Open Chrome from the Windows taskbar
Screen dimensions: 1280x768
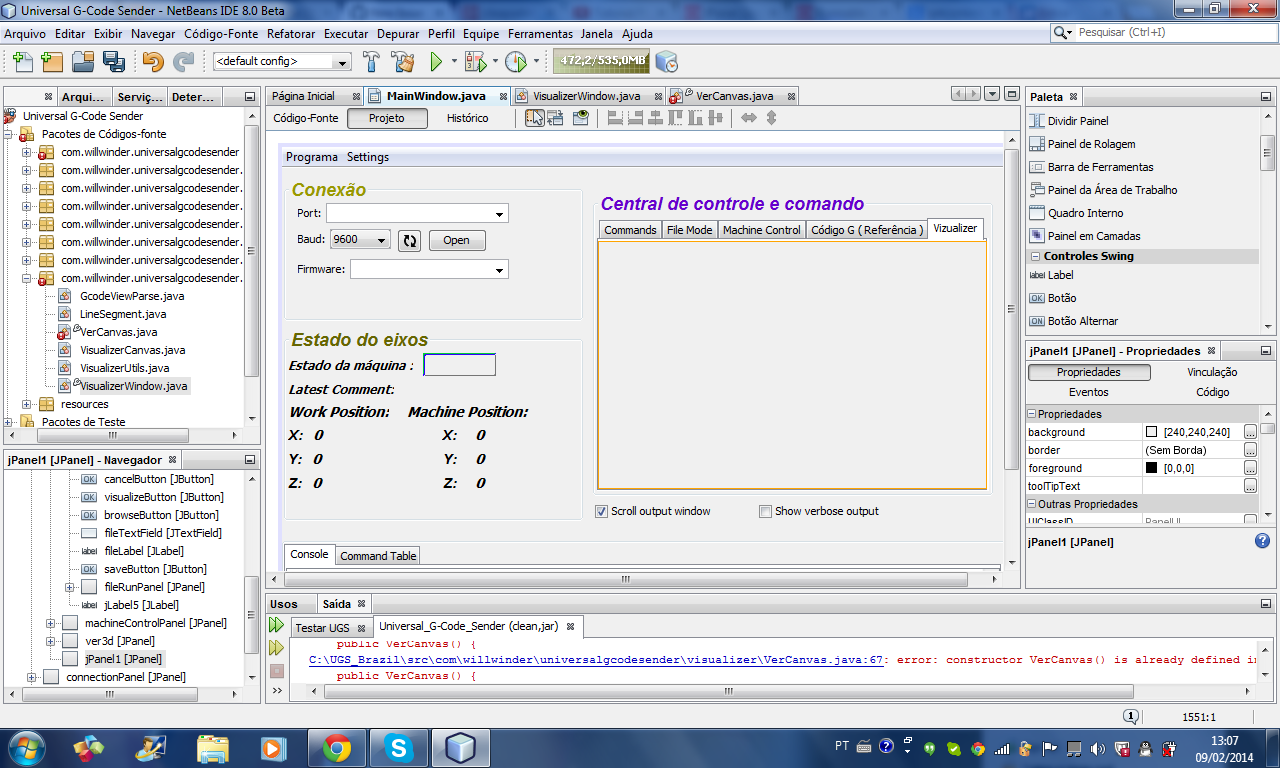(x=336, y=747)
